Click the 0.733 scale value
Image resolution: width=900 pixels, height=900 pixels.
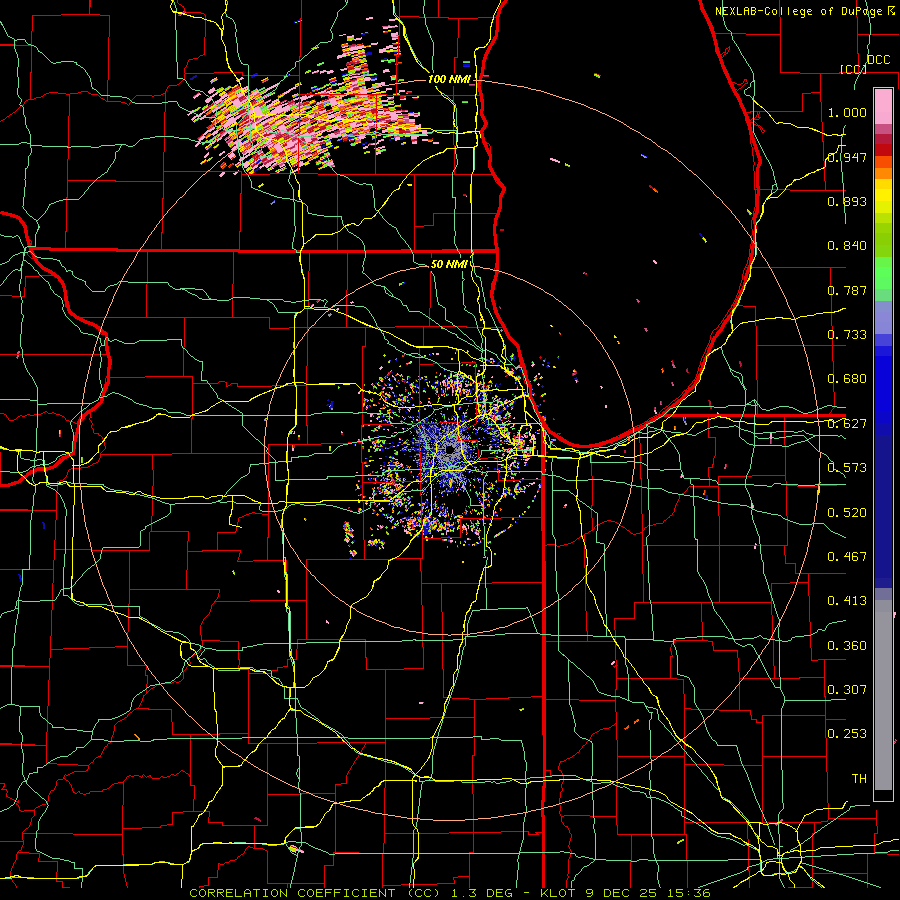tap(847, 335)
